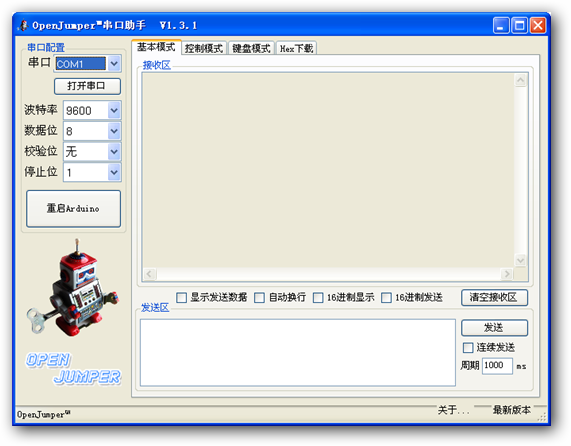Tick the 16进制发送 checkbox

pyautogui.click(x=386, y=297)
